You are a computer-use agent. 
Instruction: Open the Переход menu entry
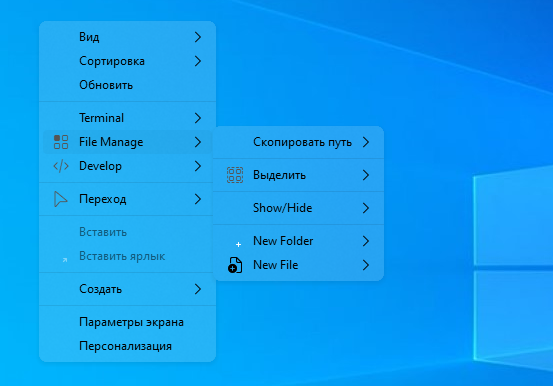pos(127,199)
